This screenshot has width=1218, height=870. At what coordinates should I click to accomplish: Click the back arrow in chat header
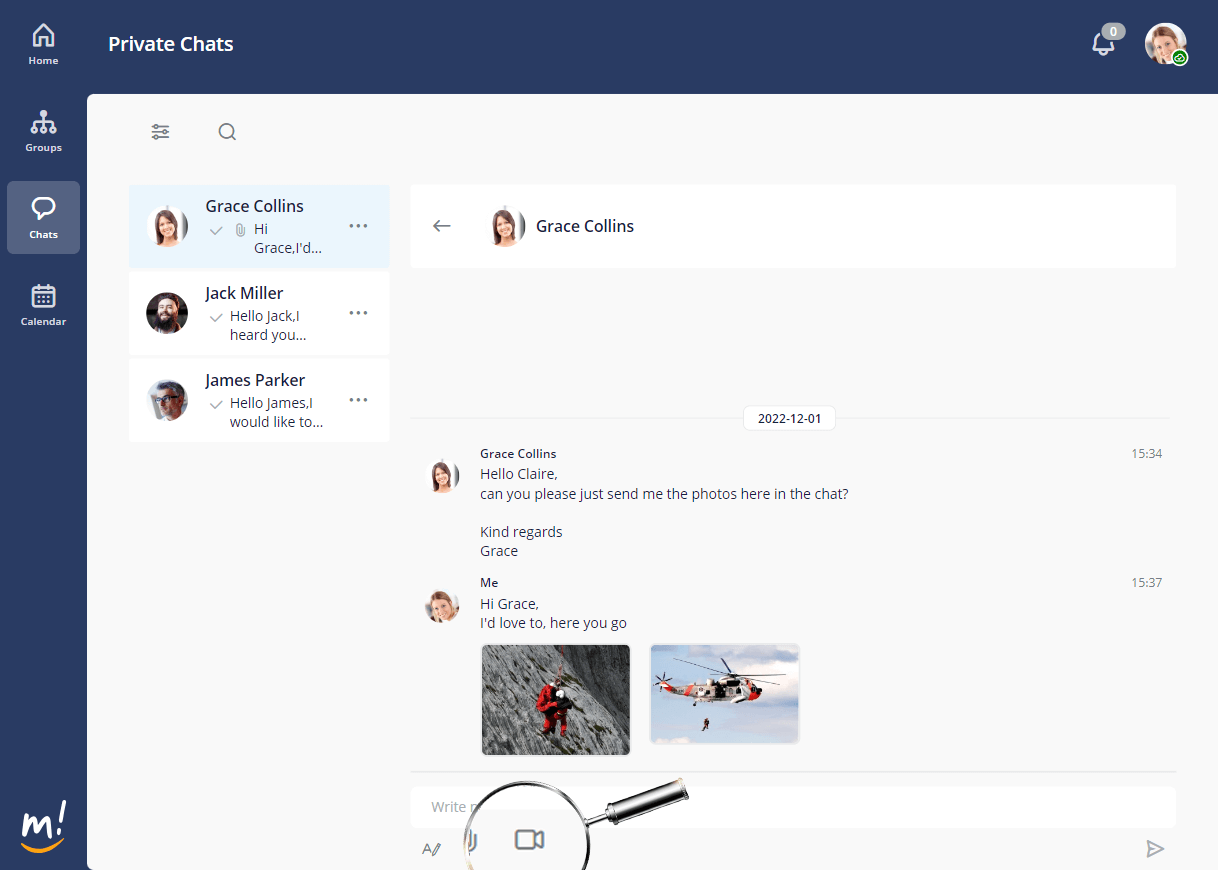pos(442,226)
